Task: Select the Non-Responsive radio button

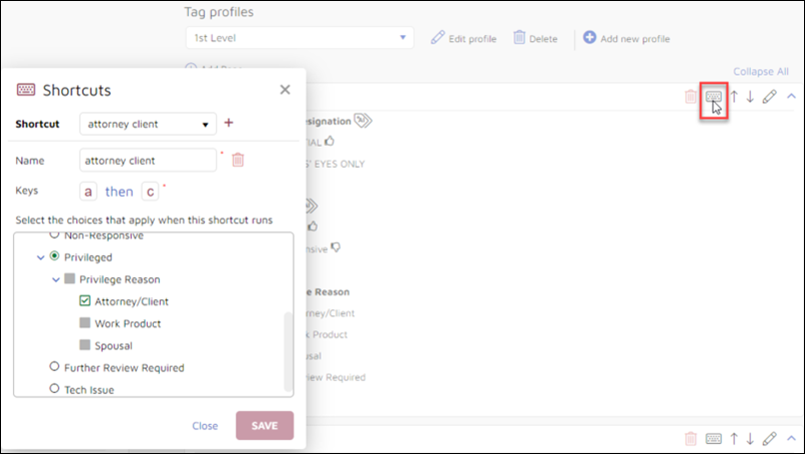Action: 54,235
